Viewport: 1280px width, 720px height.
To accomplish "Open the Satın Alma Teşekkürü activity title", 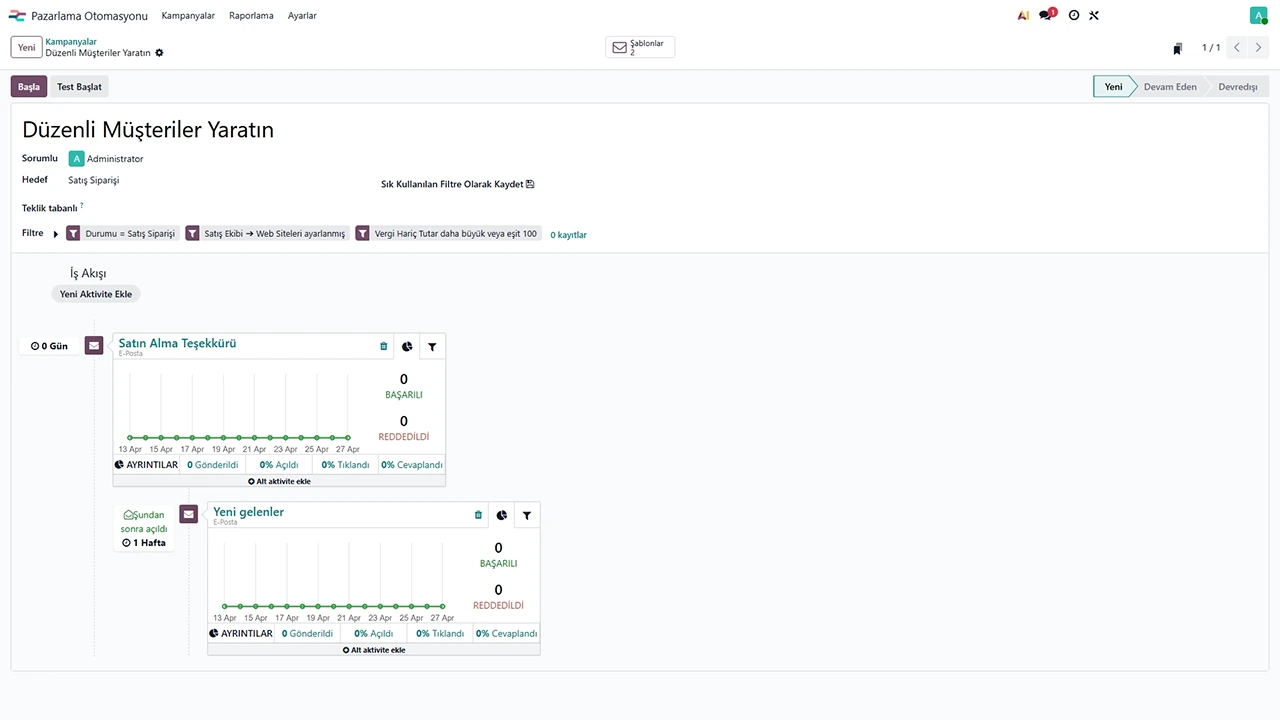I will click(x=177, y=343).
